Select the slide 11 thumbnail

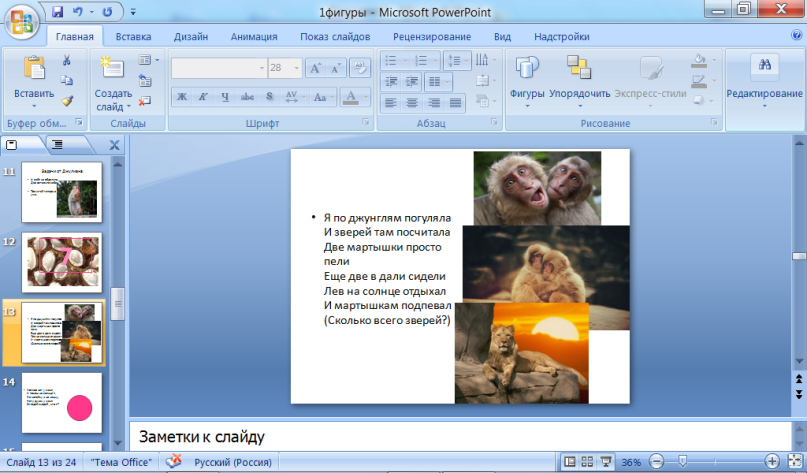62,192
